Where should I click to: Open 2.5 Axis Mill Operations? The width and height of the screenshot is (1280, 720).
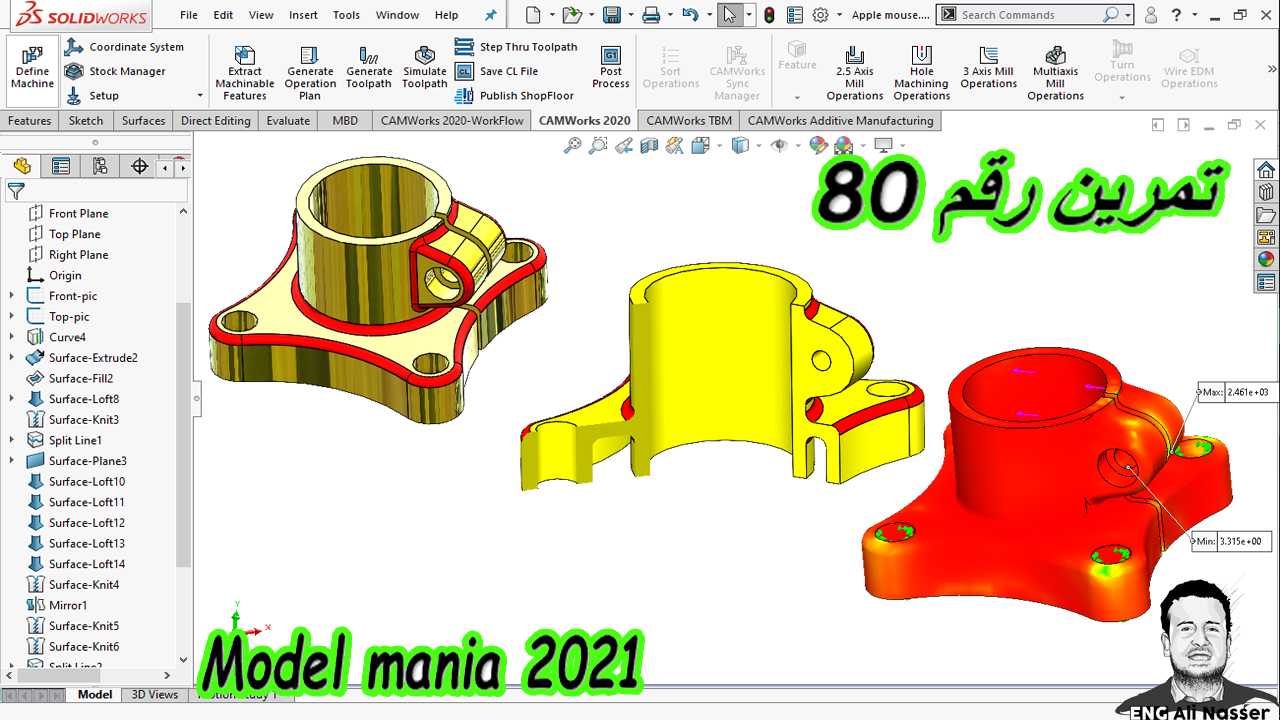(855, 72)
